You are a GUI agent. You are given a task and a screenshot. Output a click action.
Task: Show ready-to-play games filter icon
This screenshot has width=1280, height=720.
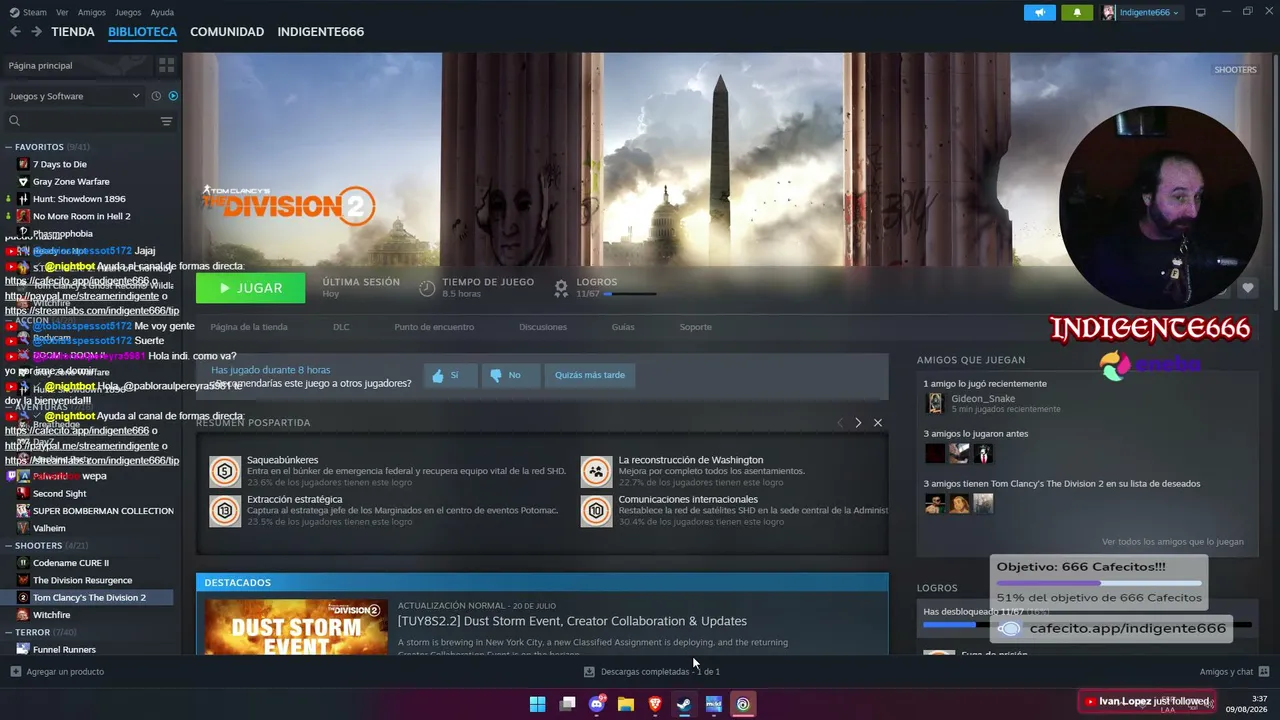coord(173,96)
